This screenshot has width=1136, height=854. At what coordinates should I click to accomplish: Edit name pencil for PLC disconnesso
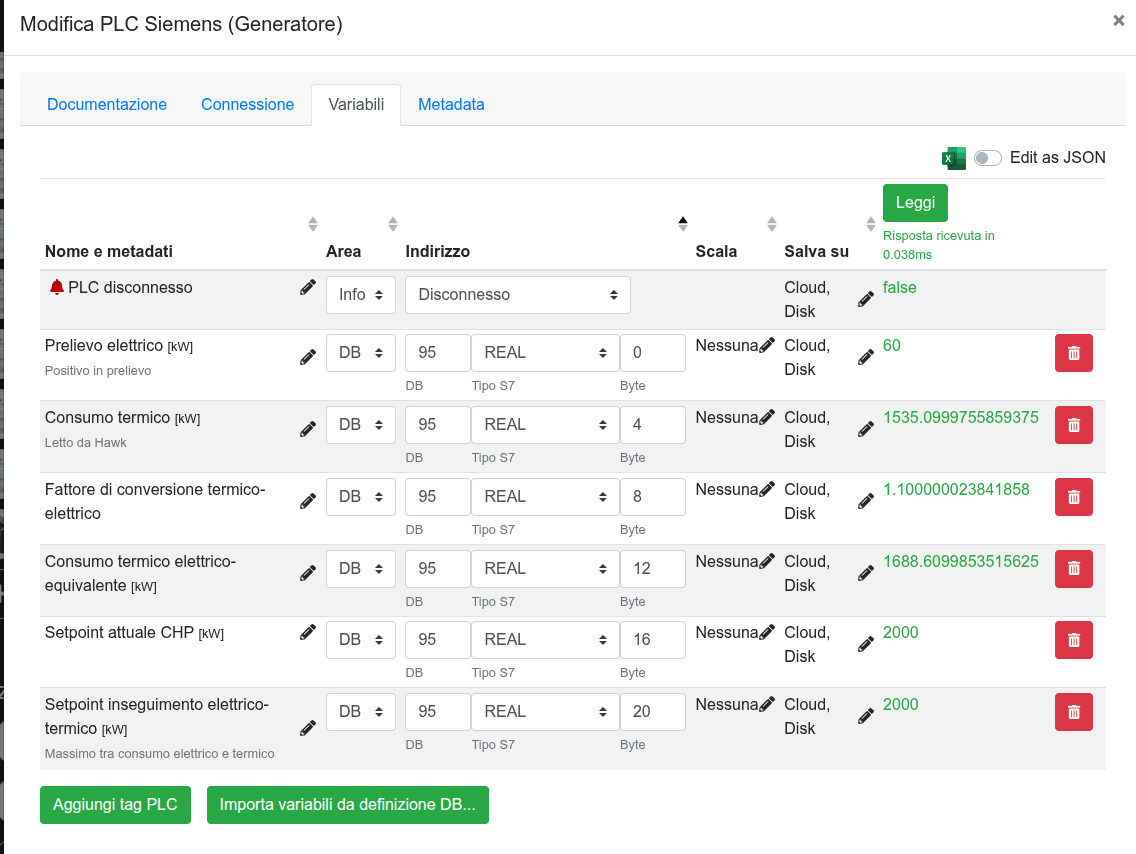(308, 288)
